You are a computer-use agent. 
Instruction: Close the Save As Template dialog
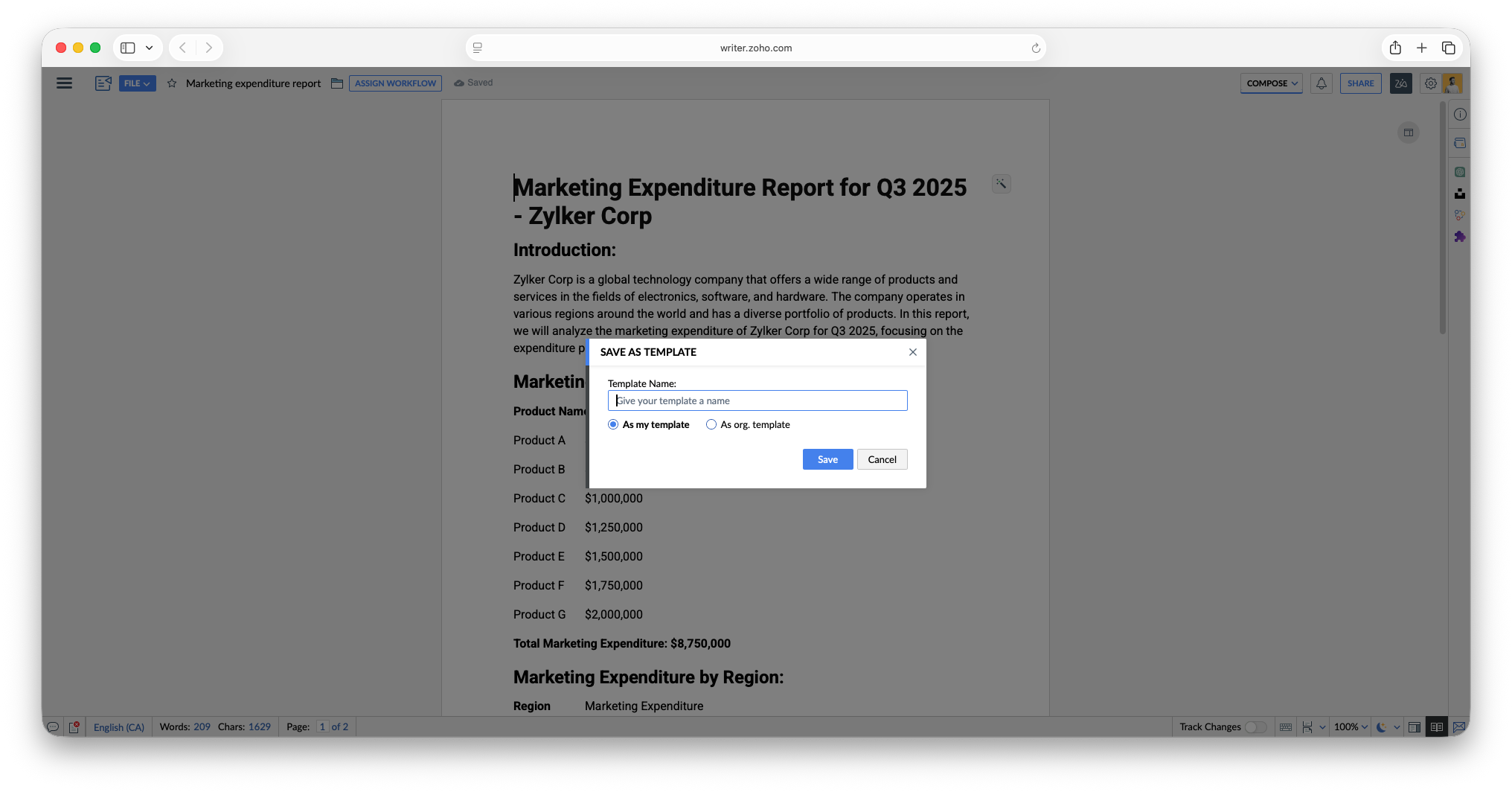(913, 352)
